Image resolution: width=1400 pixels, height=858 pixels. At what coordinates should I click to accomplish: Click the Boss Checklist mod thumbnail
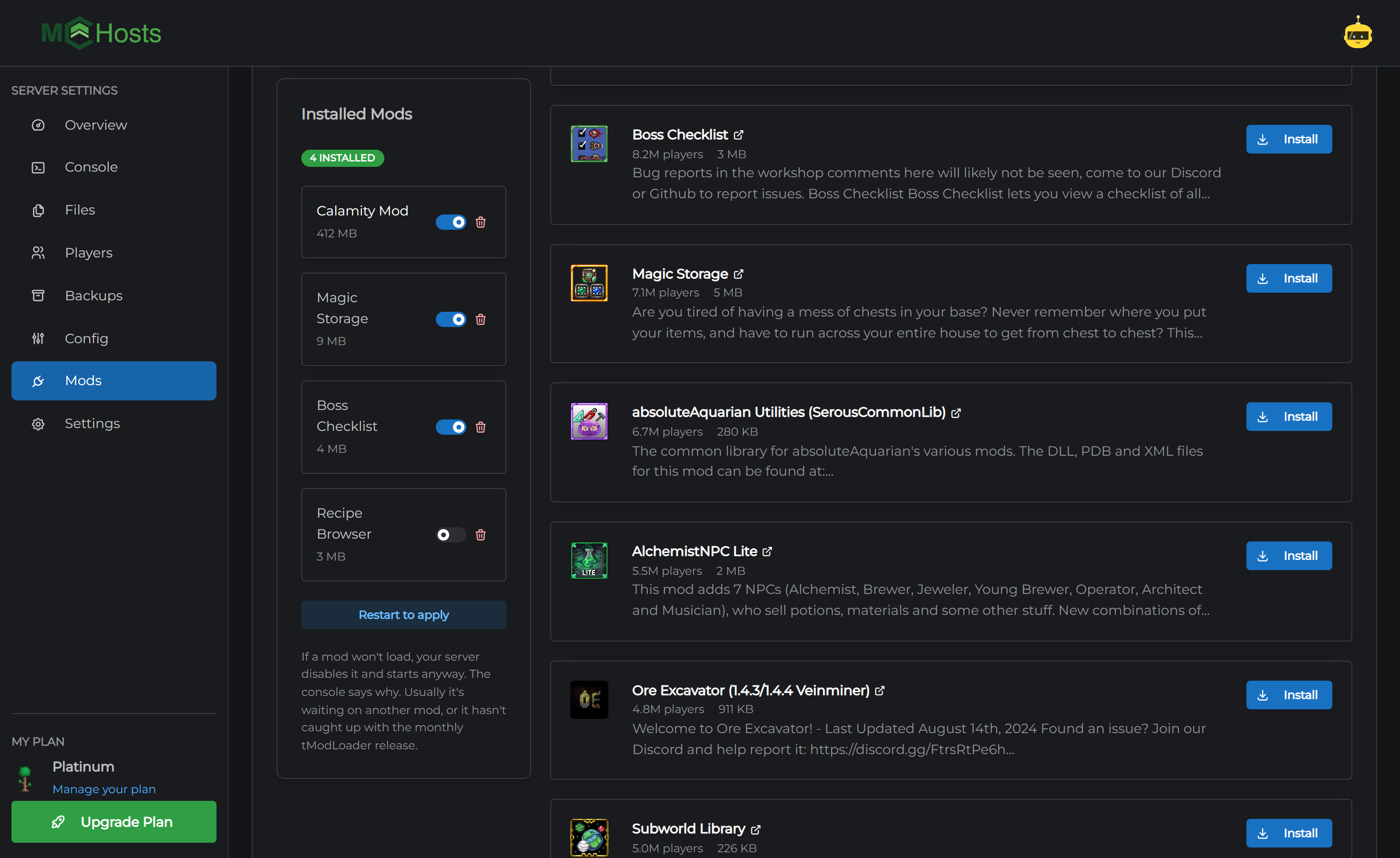(589, 143)
